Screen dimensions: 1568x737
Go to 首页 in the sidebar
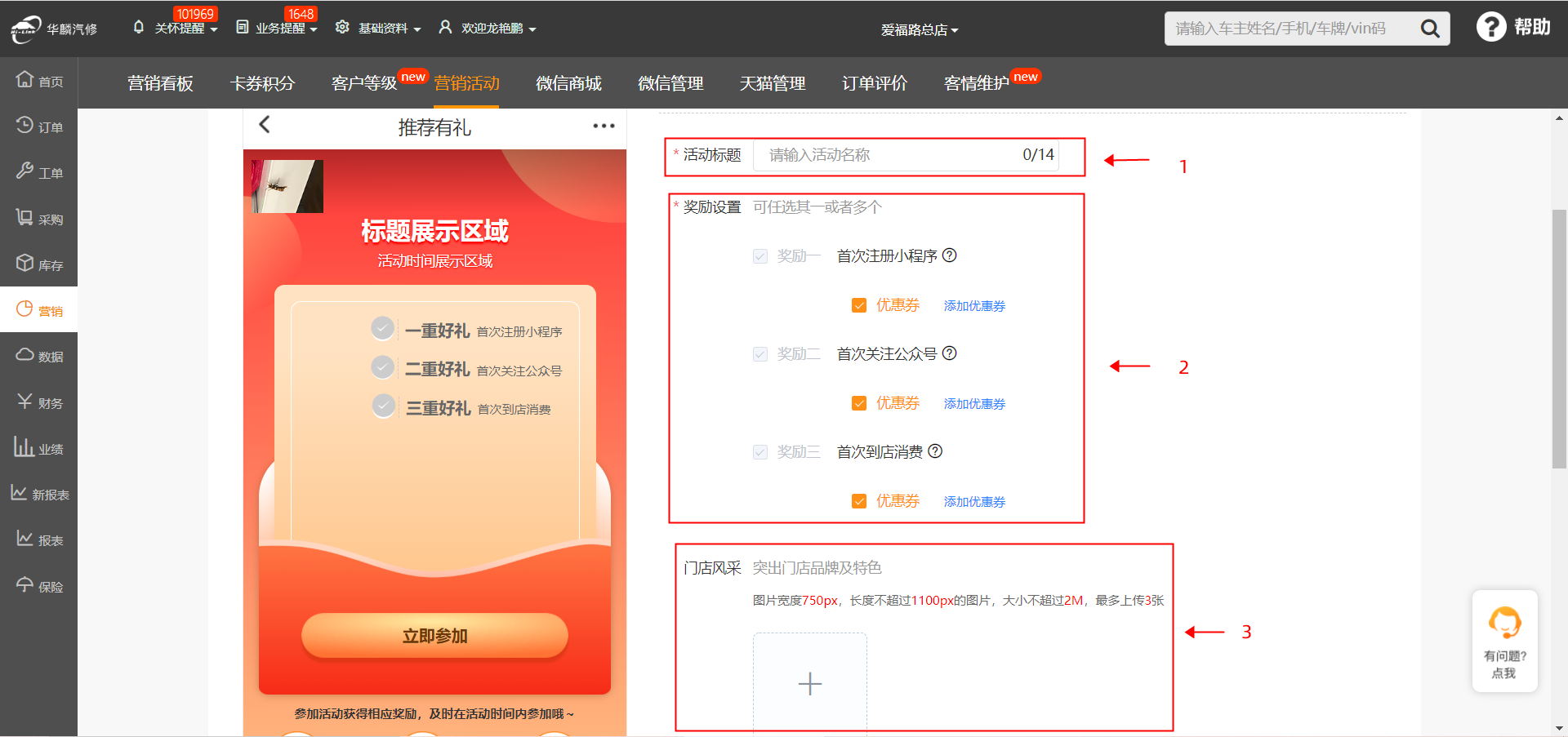click(x=39, y=81)
